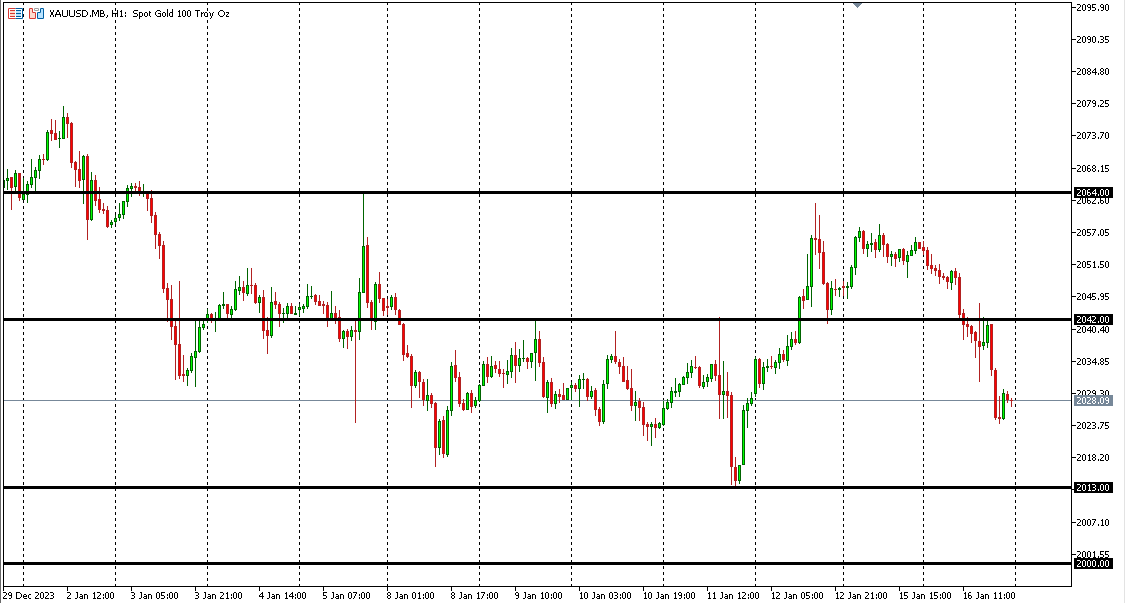The image size is (1125, 603).
Task: Select the horizontal line at 2064.00
Action: coord(500,192)
